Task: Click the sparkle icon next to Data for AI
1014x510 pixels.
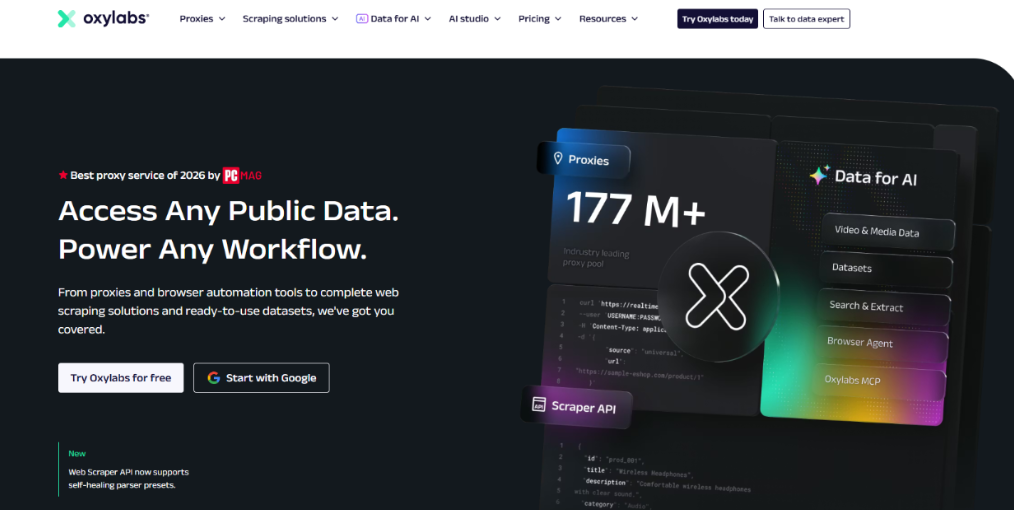Action: 819,177
